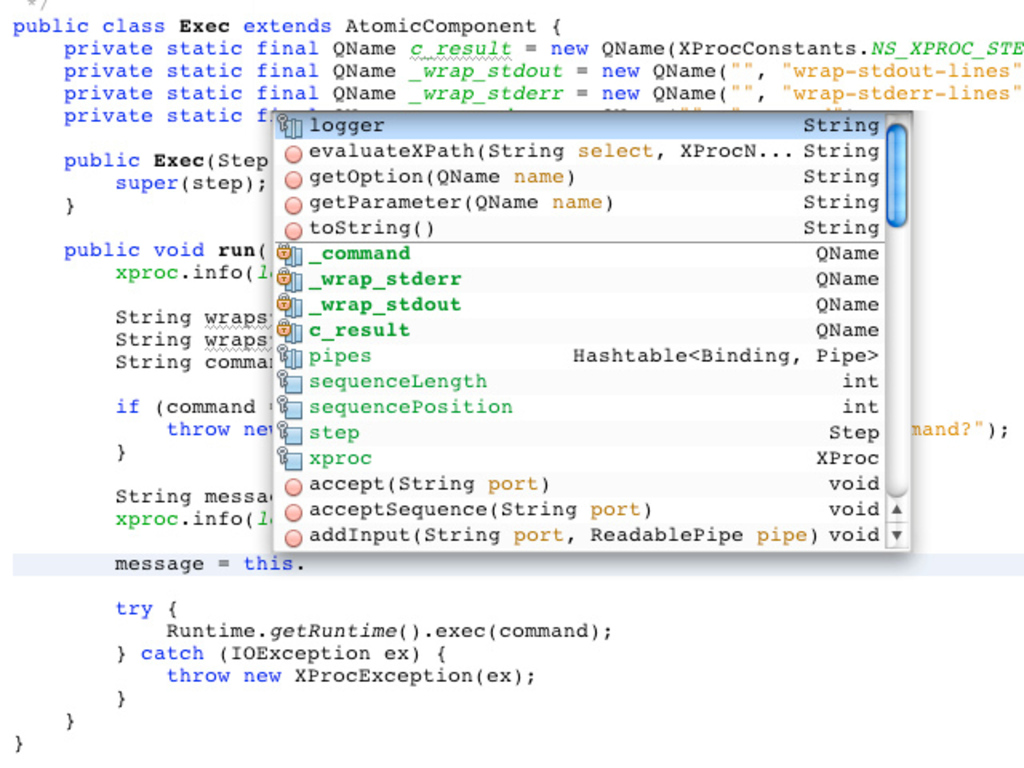This screenshot has height=768, width=1024.
Task: Select pipes Hashtable<Binding, Pipe> entry
Action: pos(579,356)
